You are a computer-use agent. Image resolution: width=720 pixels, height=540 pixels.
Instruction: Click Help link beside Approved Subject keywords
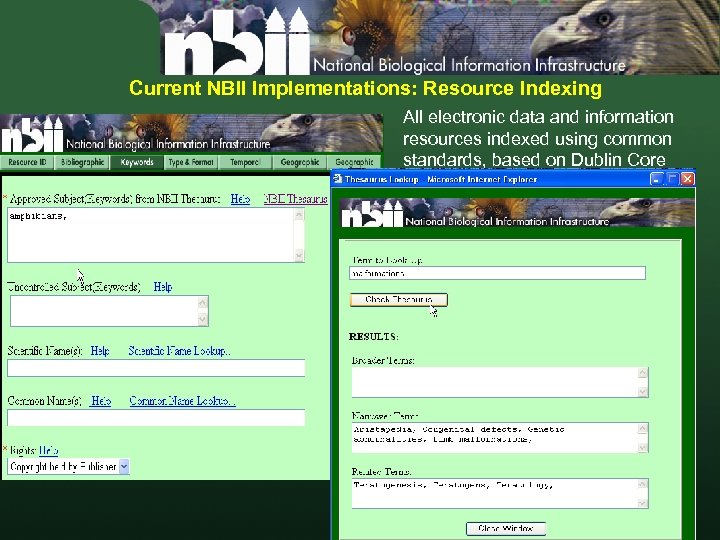[x=240, y=199]
